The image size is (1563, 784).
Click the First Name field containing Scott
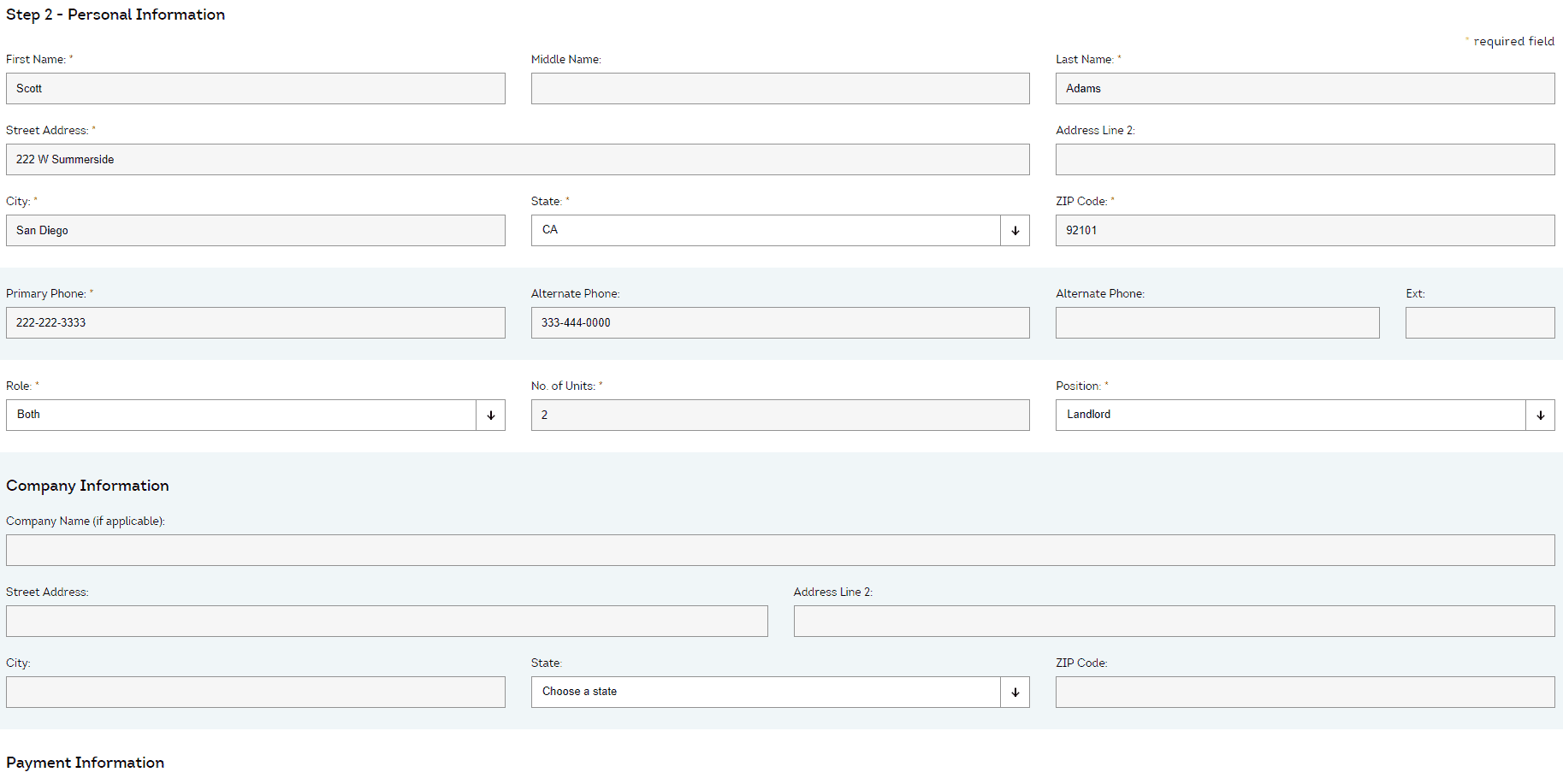[x=255, y=88]
